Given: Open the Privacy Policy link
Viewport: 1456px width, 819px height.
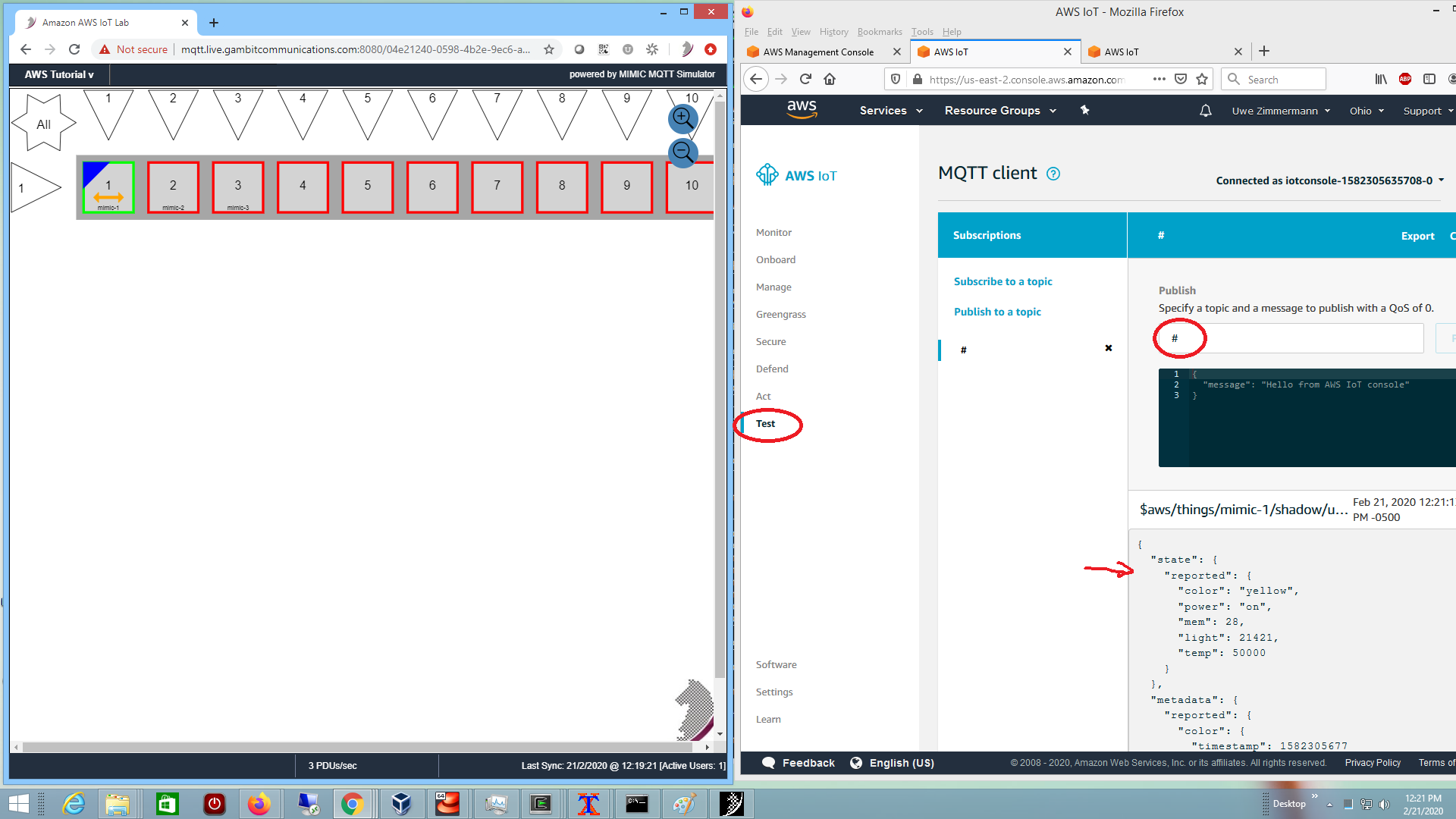Looking at the screenshot, I should 1373,763.
